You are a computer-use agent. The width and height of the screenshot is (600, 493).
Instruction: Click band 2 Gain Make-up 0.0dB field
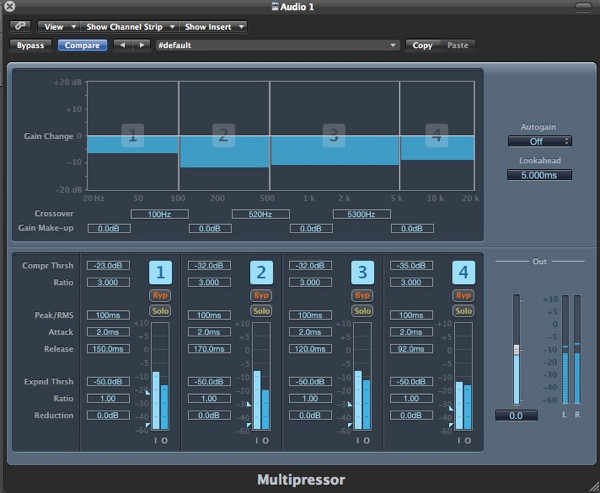click(x=210, y=229)
